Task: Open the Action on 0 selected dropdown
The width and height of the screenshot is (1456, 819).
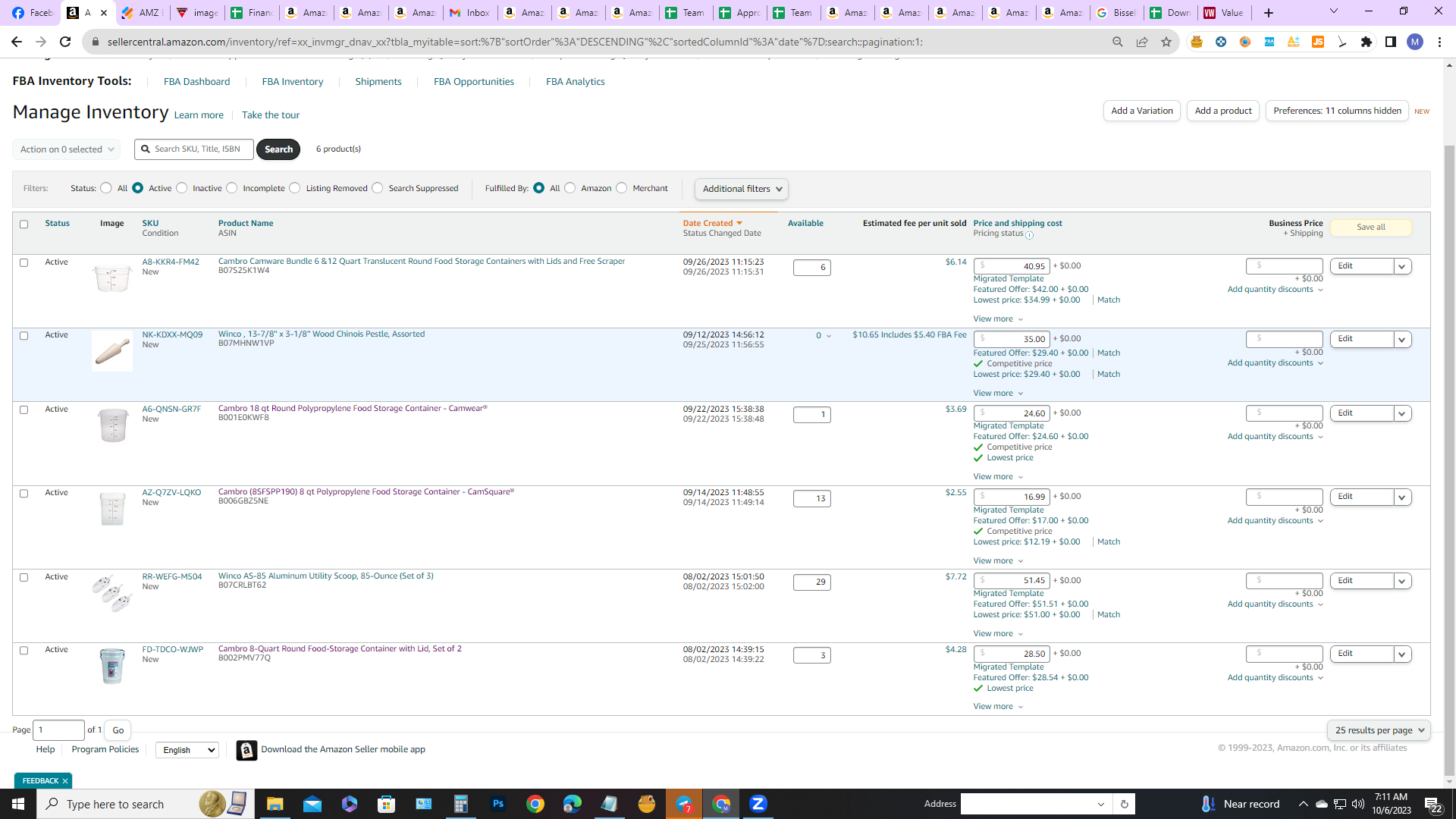Action: point(67,149)
